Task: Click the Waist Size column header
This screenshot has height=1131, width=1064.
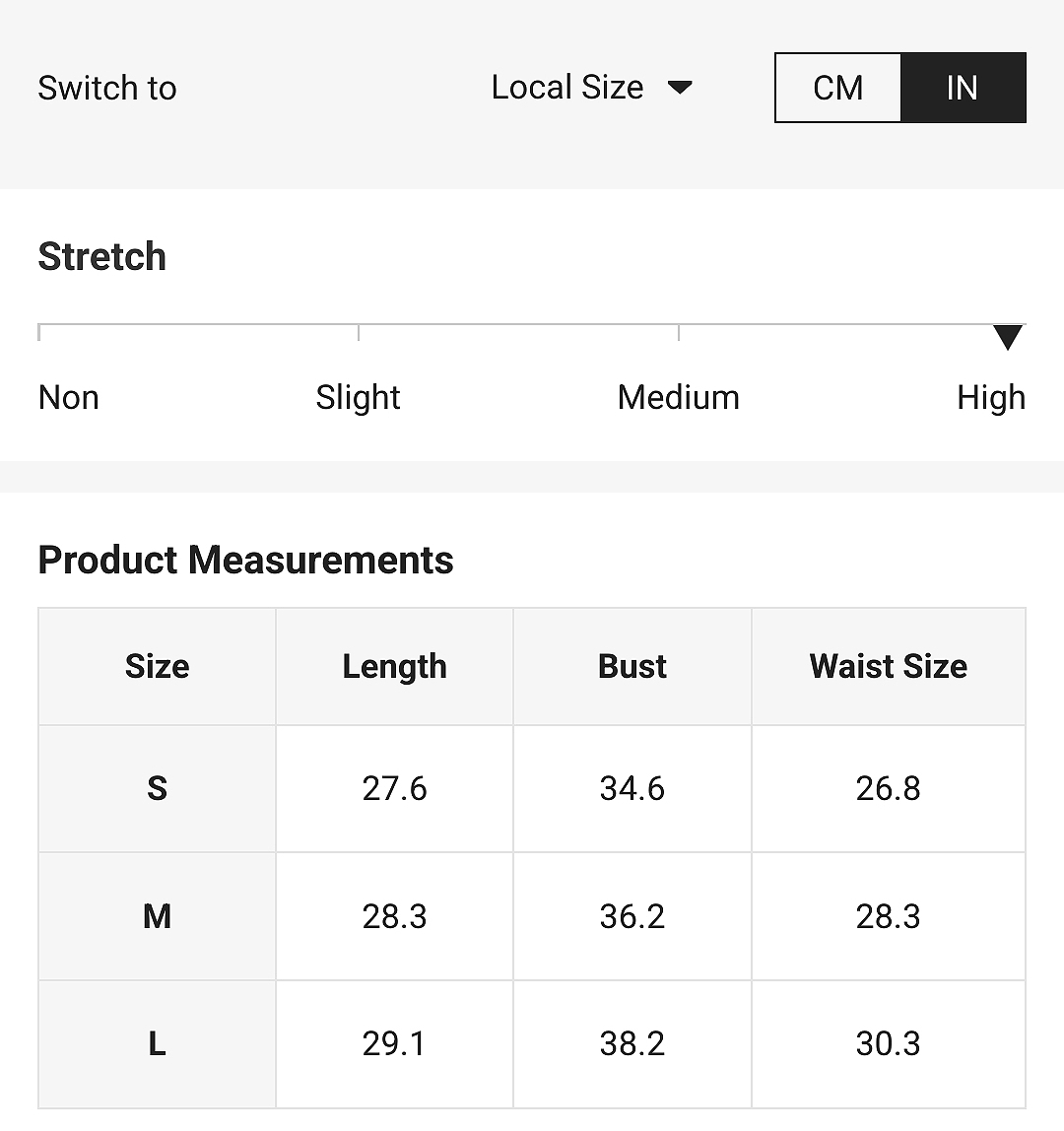Action: click(x=888, y=666)
